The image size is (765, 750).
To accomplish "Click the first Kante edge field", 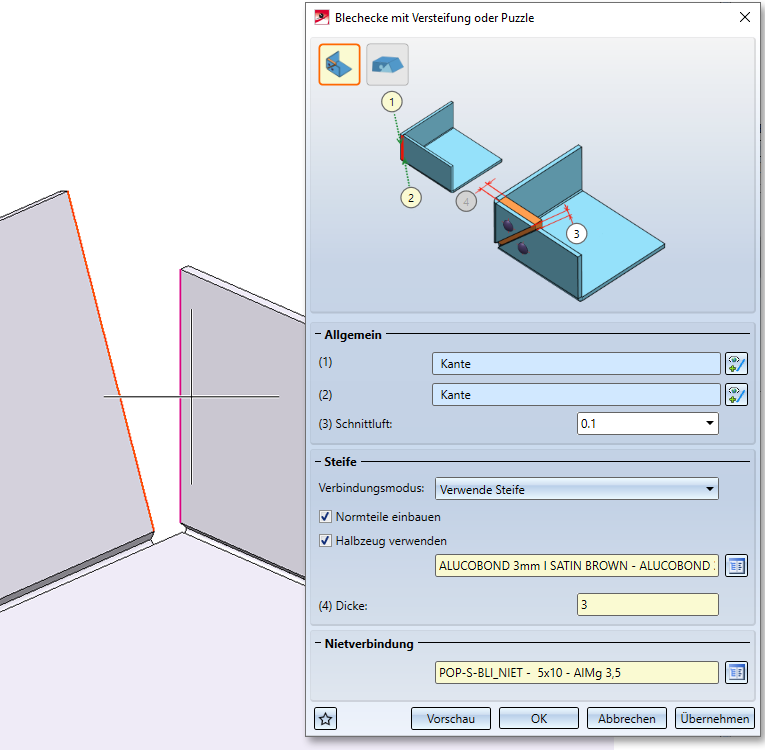I will pyautogui.click(x=575, y=363).
